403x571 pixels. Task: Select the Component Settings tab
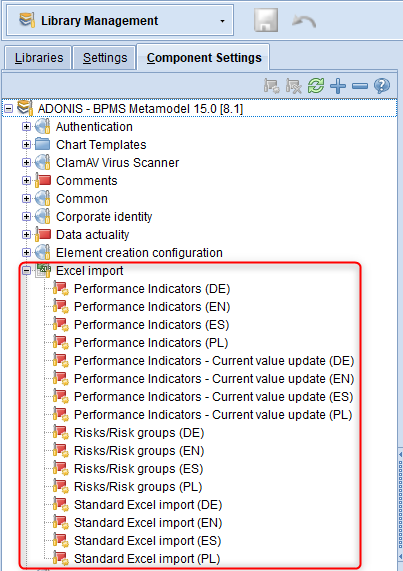pyautogui.click(x=204, y=58)
